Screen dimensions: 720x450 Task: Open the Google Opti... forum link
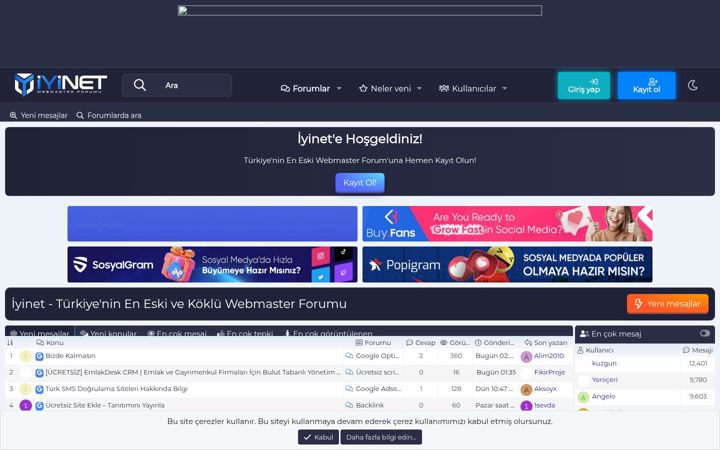[377, 355]
